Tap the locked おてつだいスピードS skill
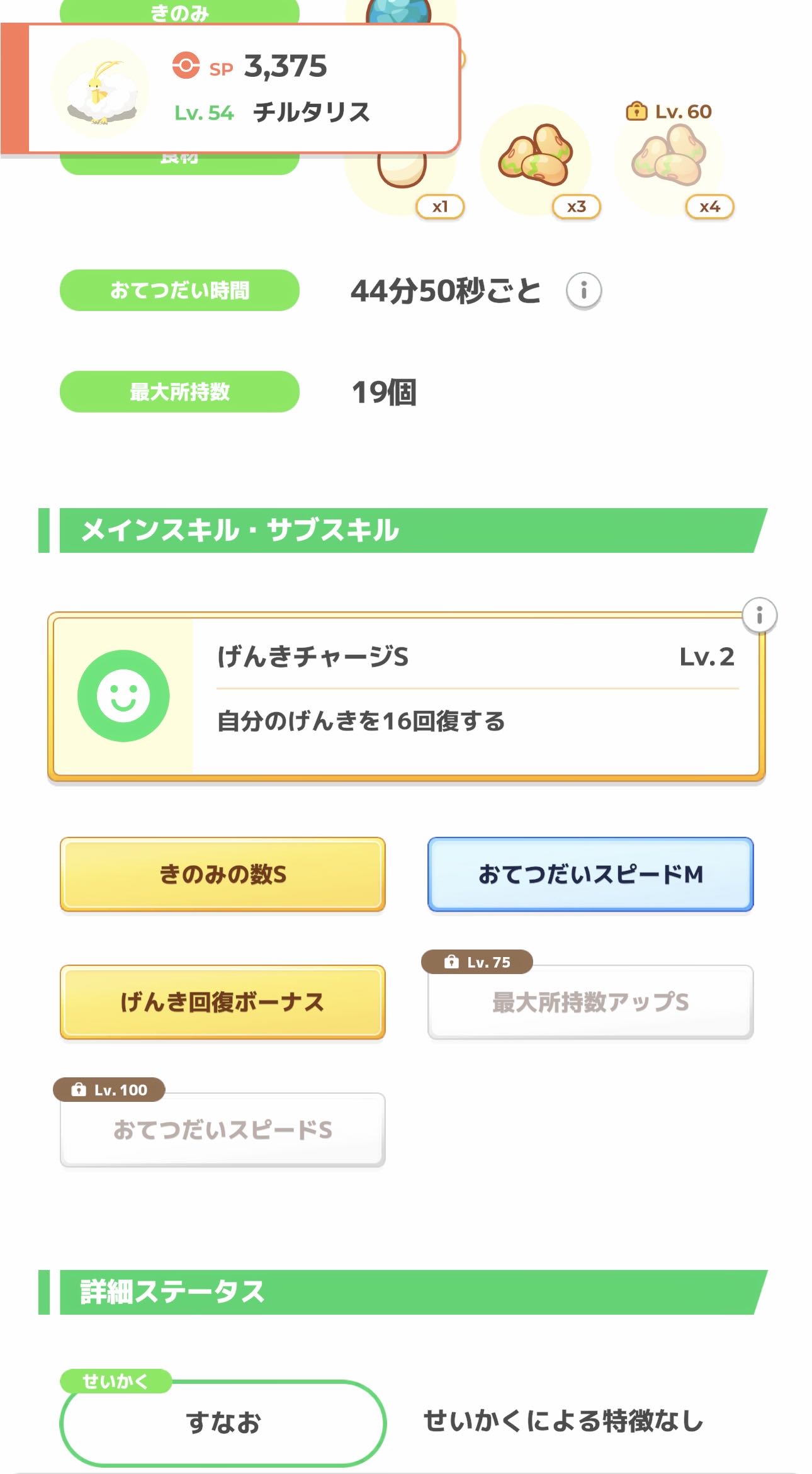Viewport: 812px width, 1474px height. coord(223,1130)
